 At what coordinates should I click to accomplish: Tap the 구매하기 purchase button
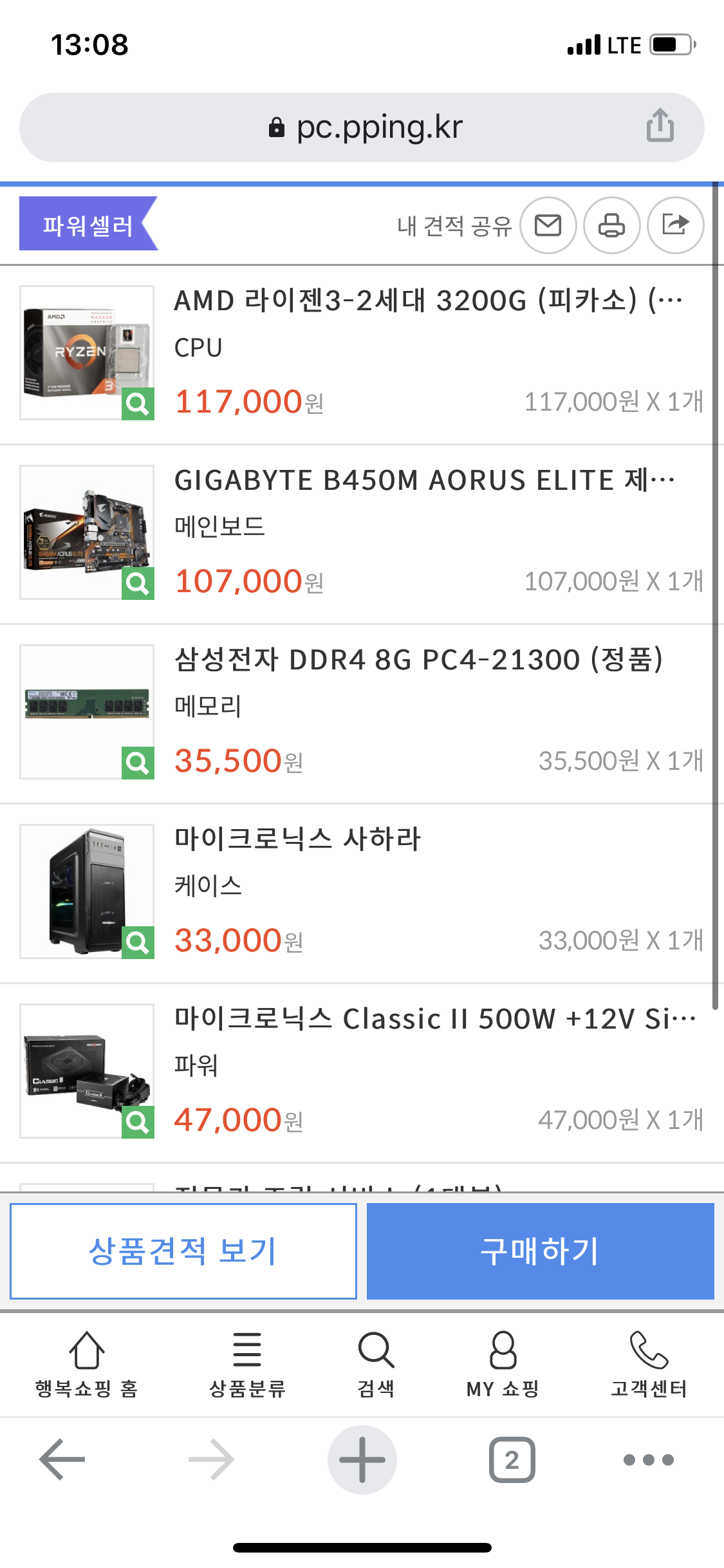point(541,1251)
